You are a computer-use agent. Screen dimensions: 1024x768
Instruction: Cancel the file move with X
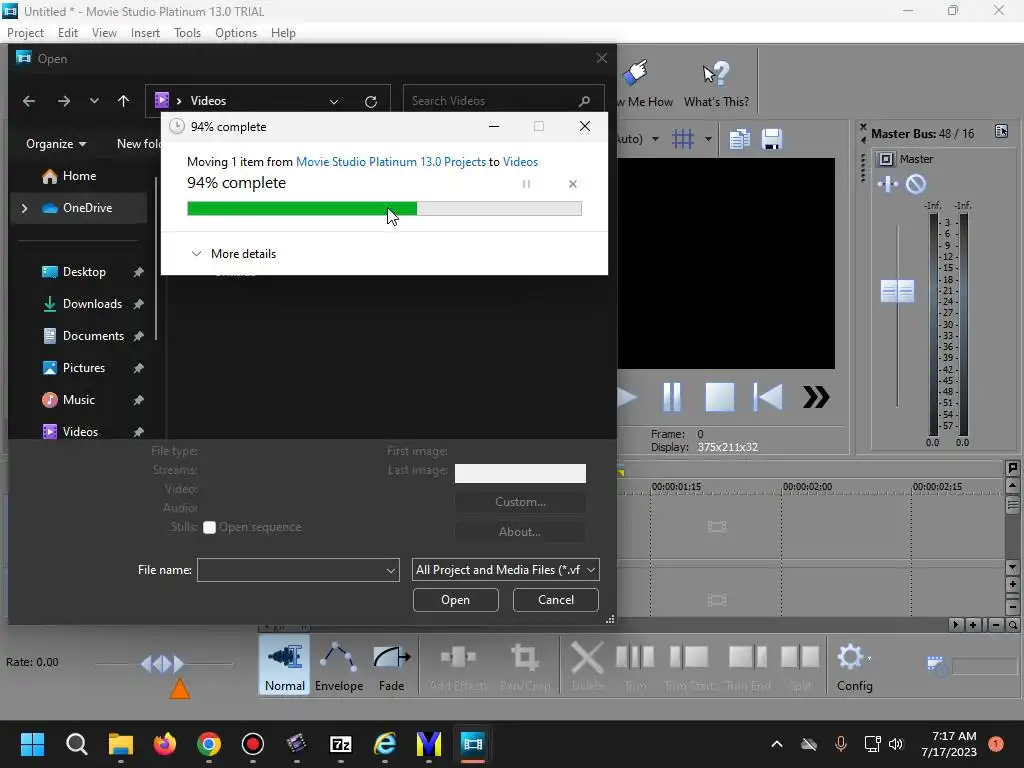pos(573,184)
